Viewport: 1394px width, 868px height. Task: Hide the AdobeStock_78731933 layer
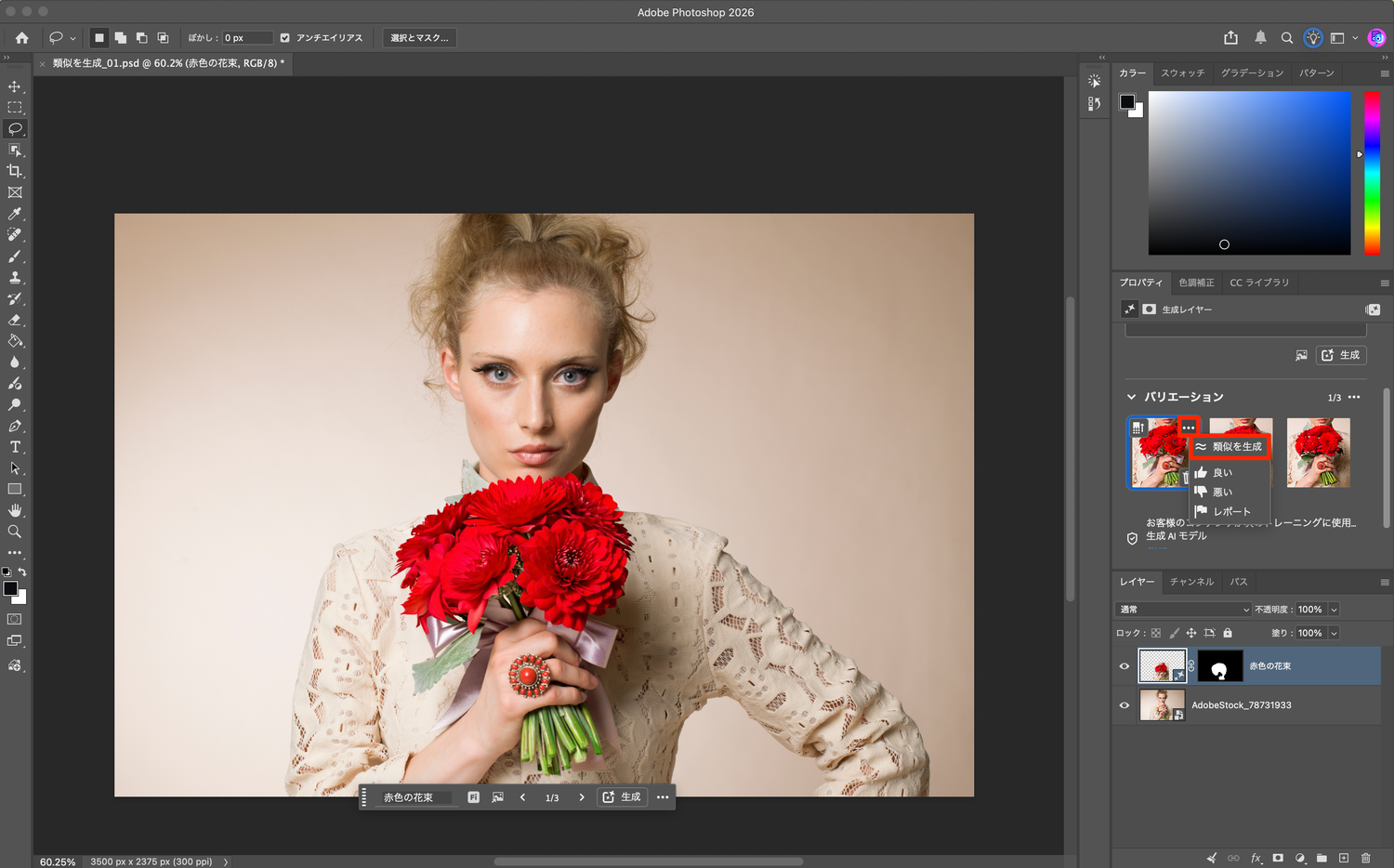coord(1124,705)
